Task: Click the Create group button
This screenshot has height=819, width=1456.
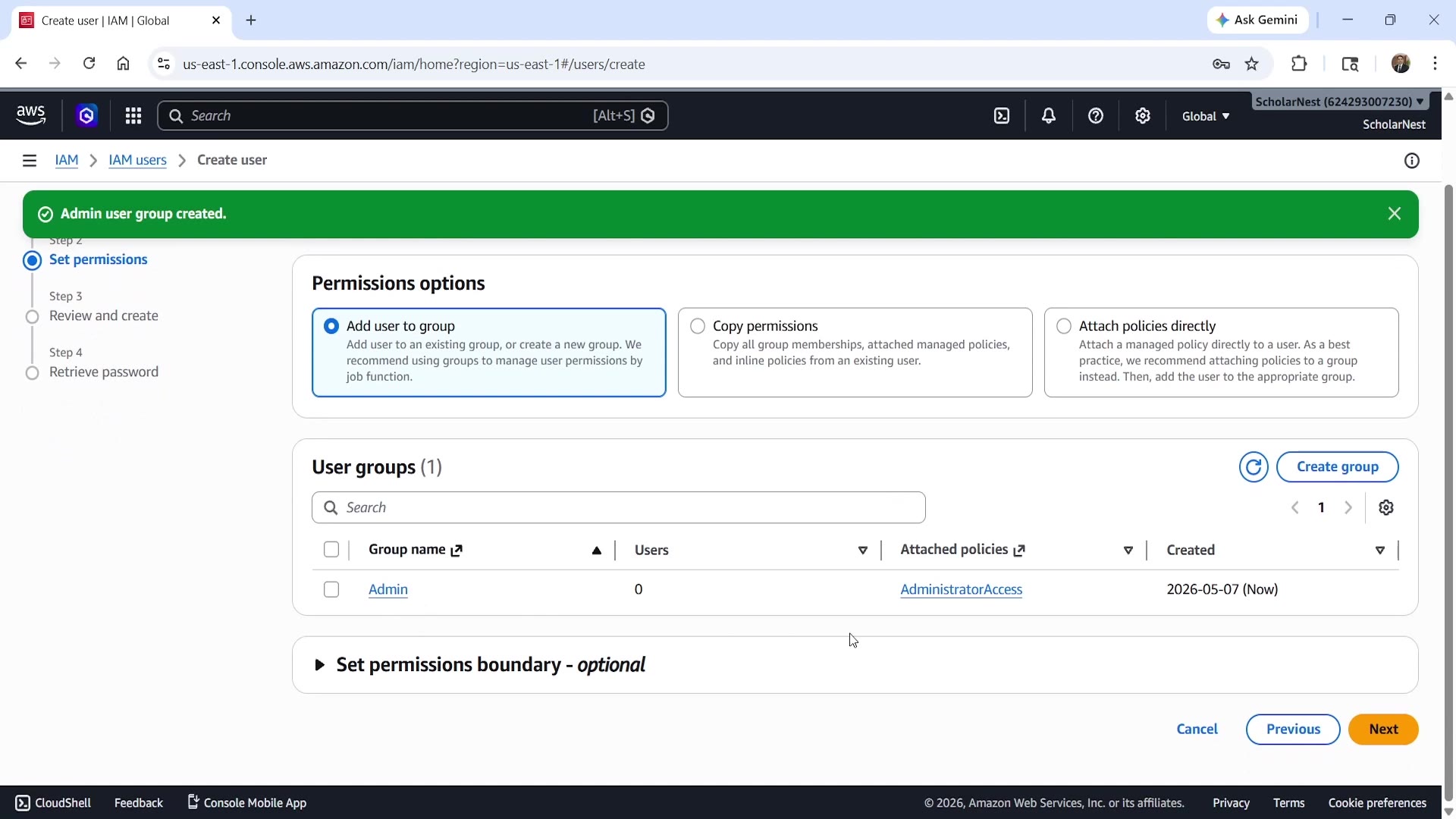Action: (1338, 466)
